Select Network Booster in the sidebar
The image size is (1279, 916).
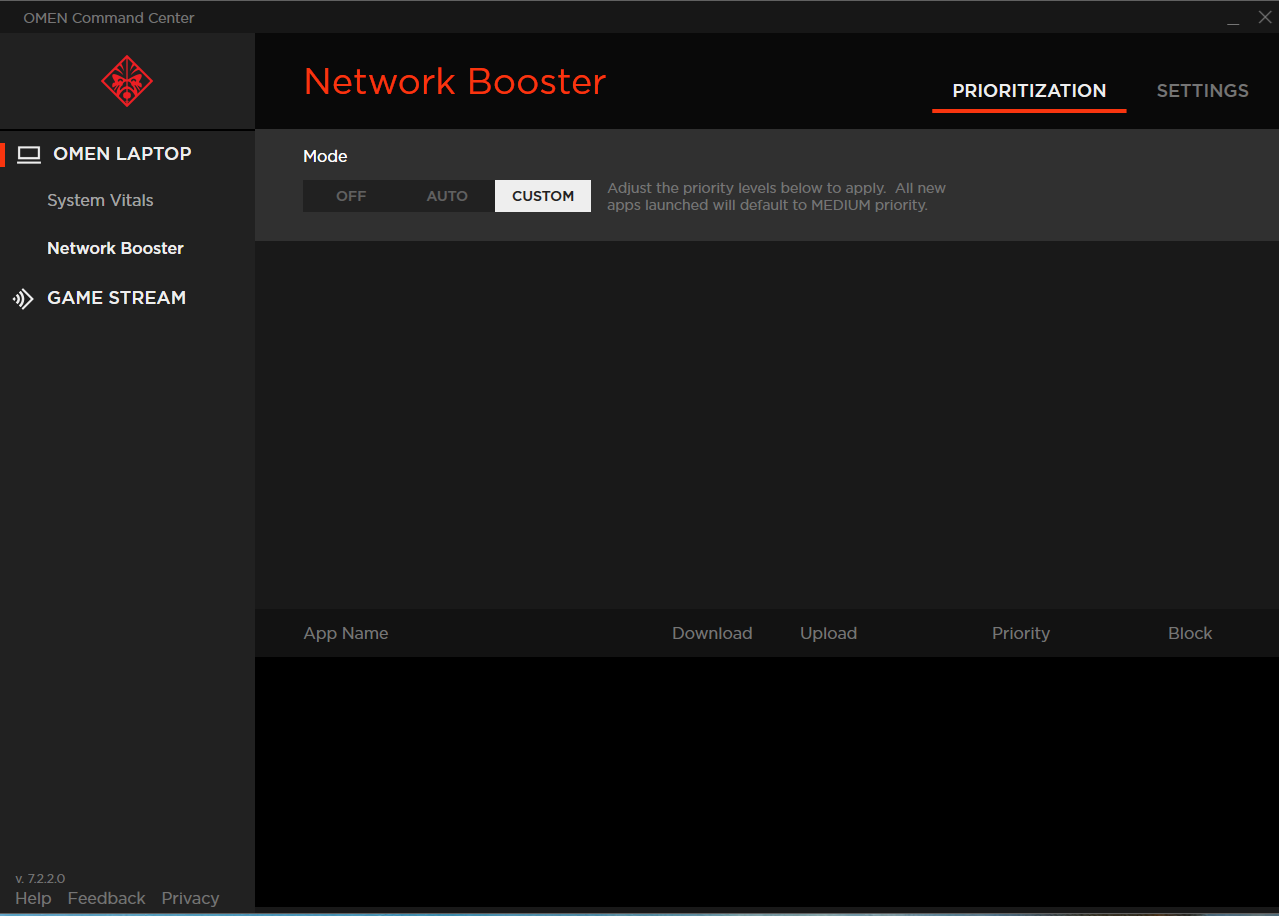[x=115, y=247]
